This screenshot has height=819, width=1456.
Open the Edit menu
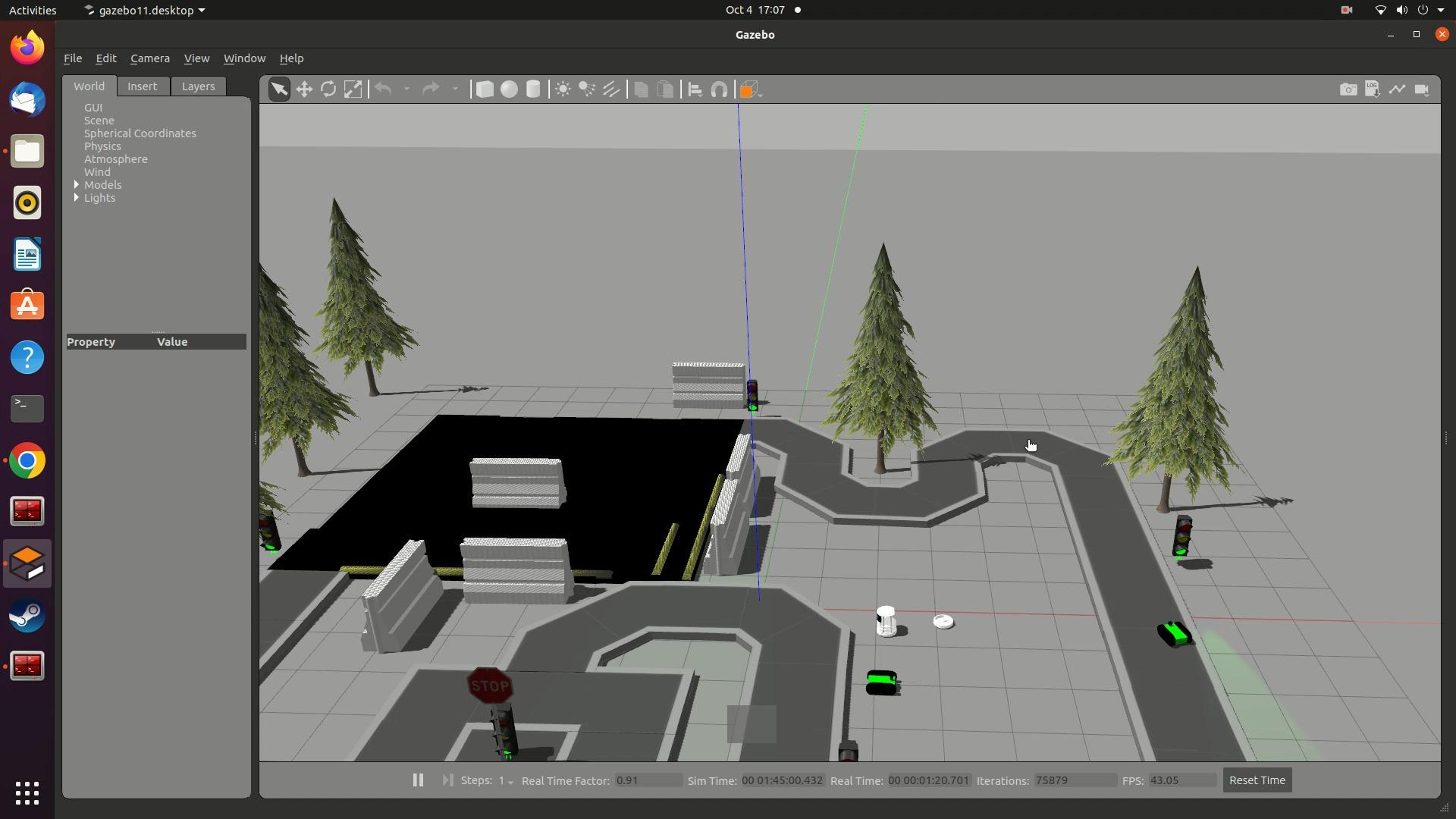click(105, 58)
